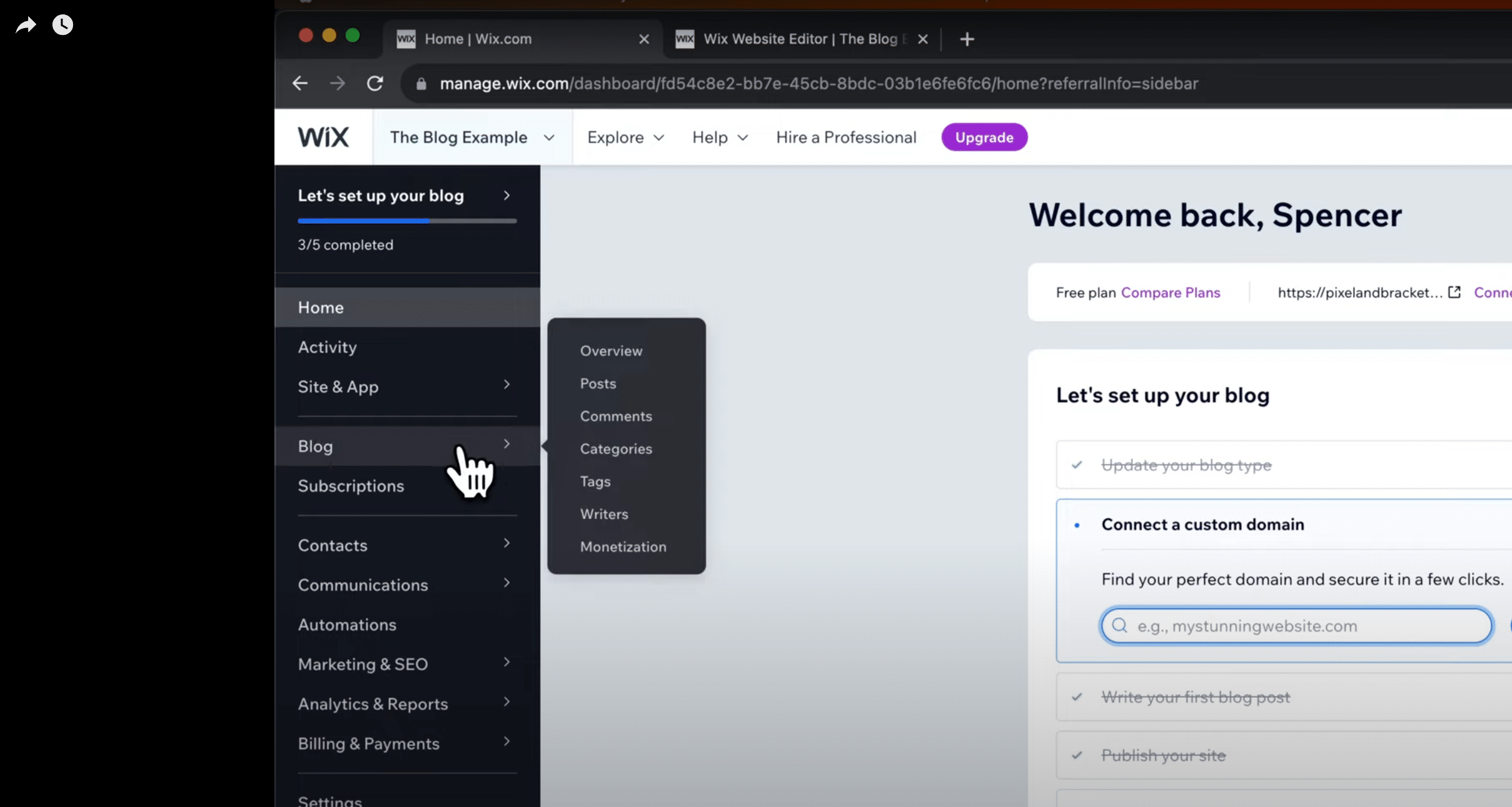Click the Publish your site checkmark
The height and width of the screenshot is (807, 1512).
click(x=1077, y=756)
